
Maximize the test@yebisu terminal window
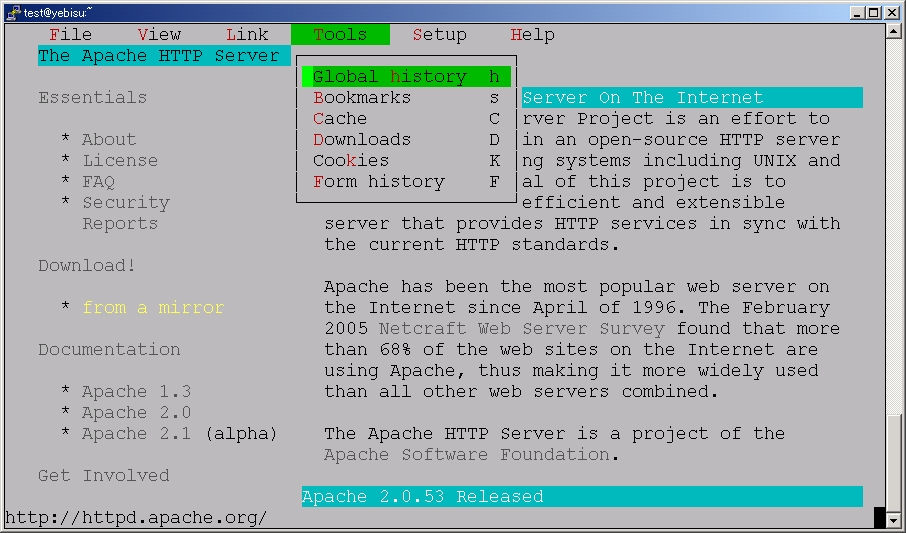(x=874, y=12)
